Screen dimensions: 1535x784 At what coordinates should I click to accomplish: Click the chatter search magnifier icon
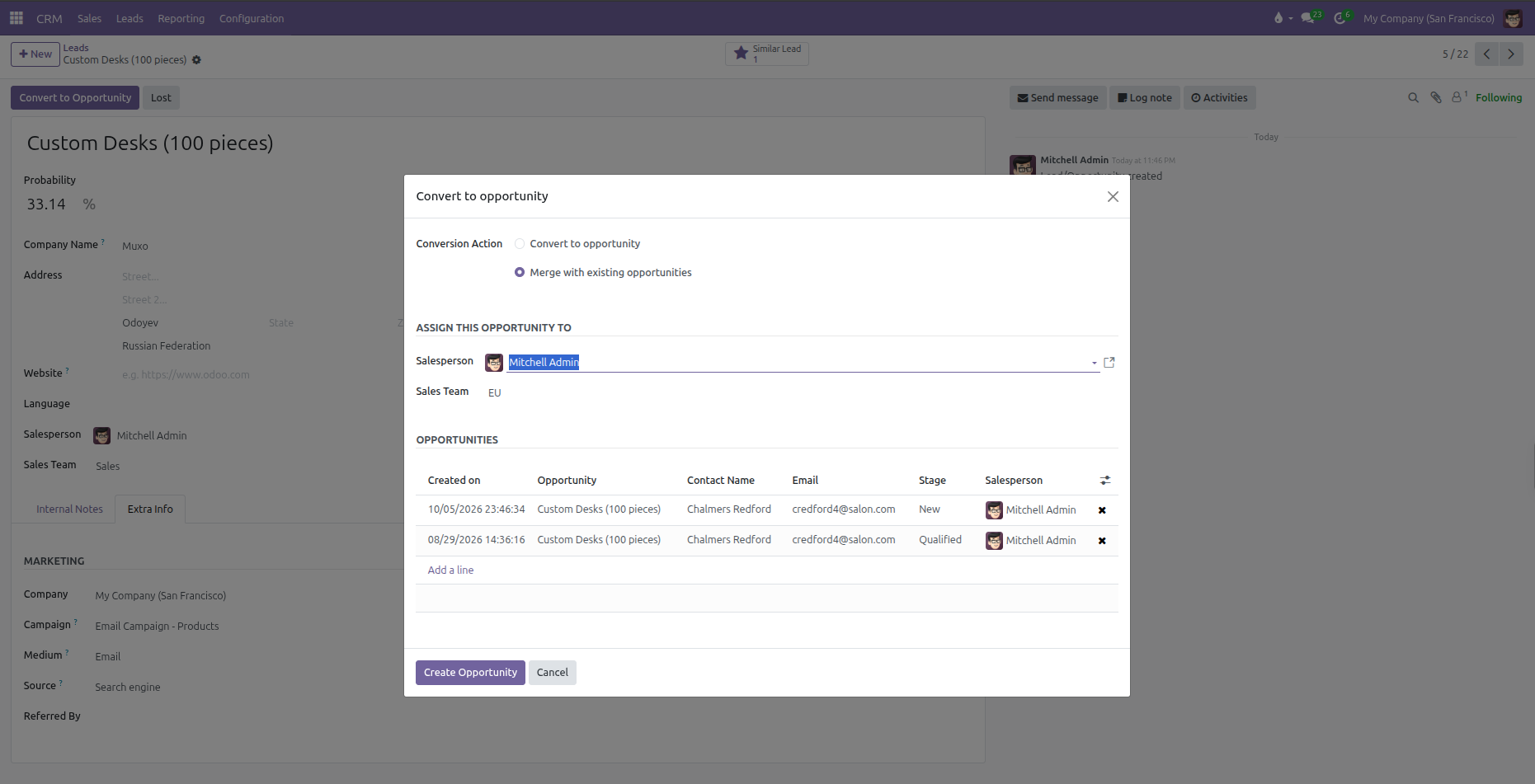(1413, 98)
